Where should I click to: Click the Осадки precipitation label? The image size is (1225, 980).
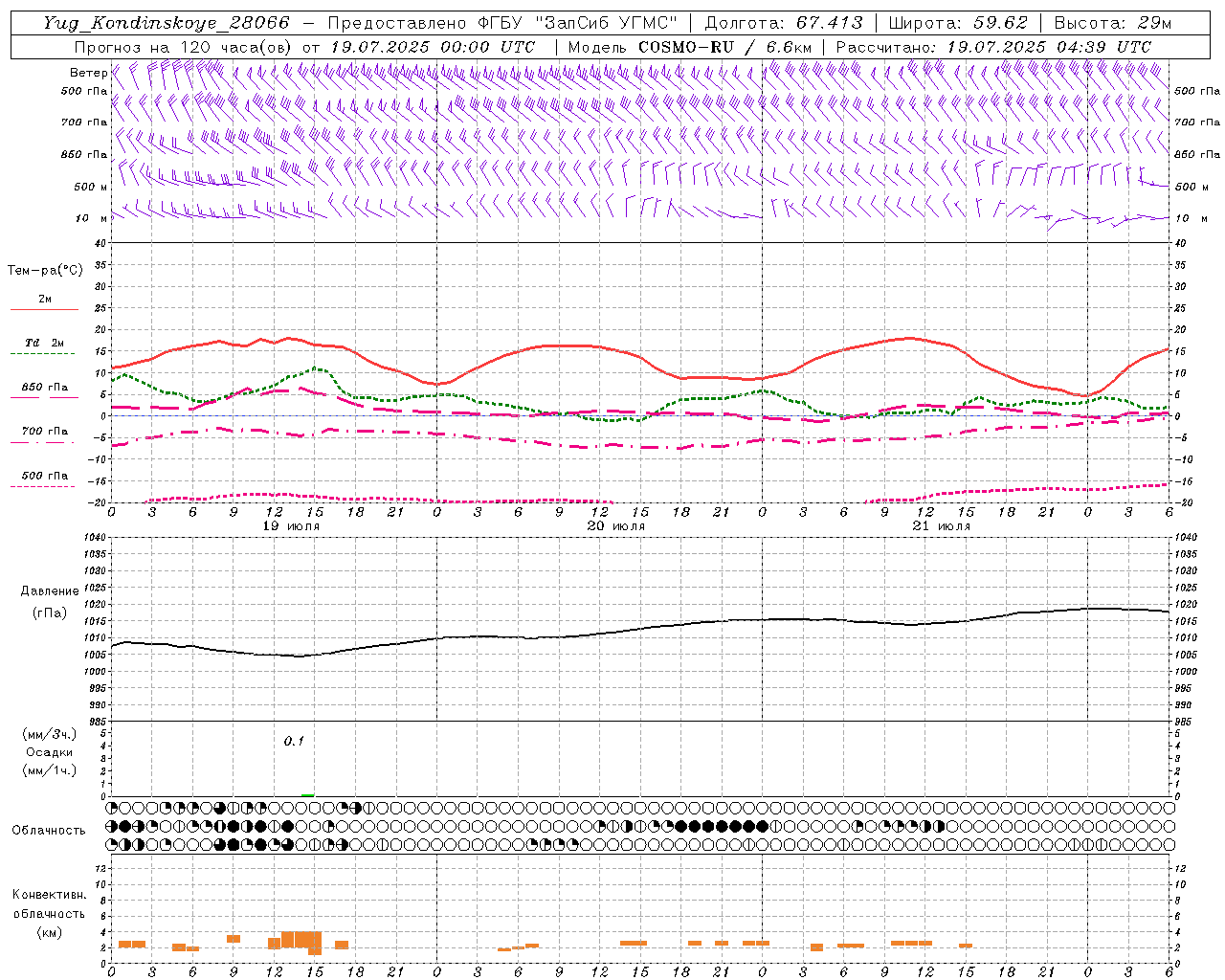[x=50, y=752]
